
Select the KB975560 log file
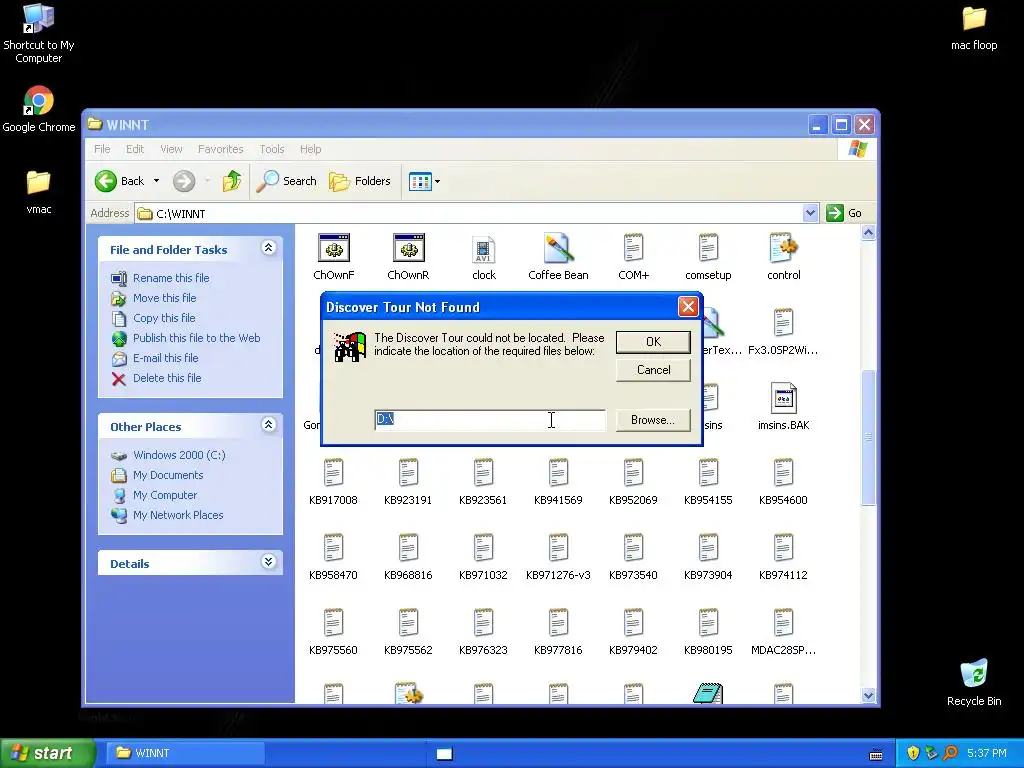pyautogui.click(x=333, y=624)
